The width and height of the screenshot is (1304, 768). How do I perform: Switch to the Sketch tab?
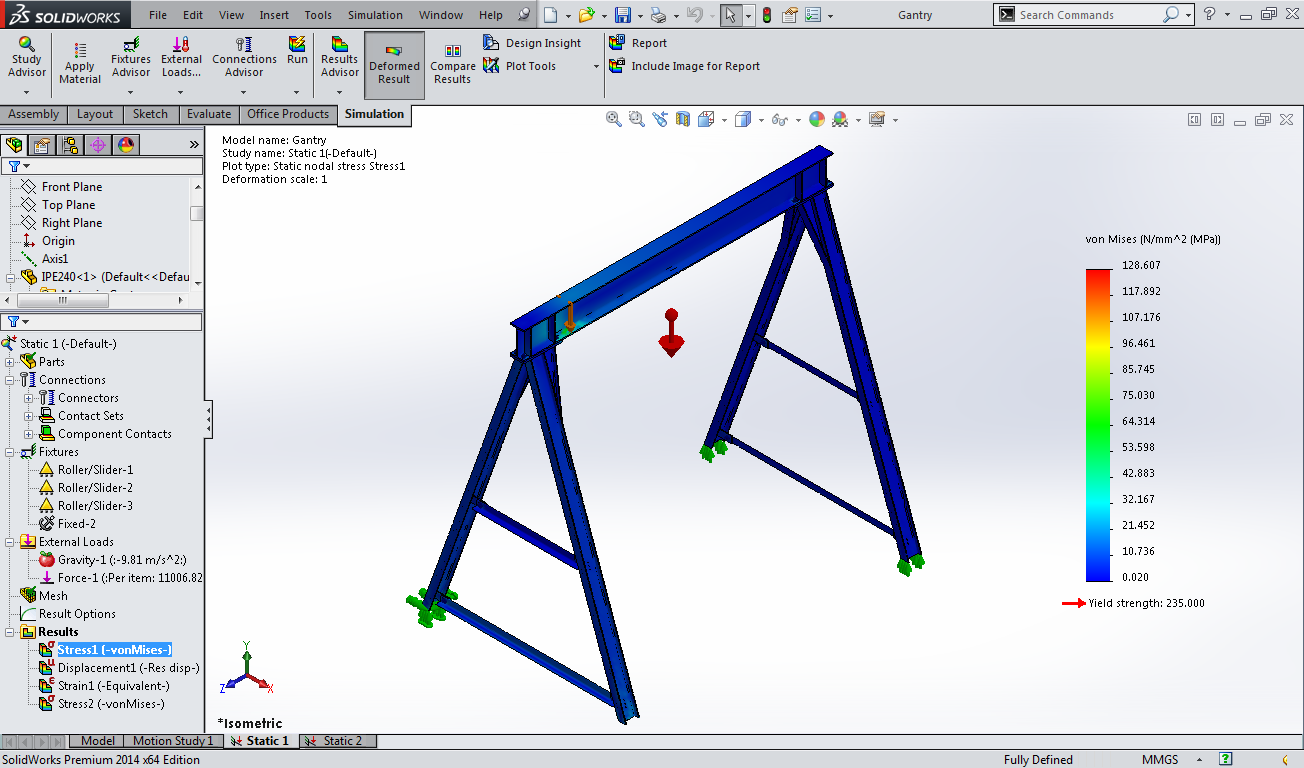click(151, 114)
